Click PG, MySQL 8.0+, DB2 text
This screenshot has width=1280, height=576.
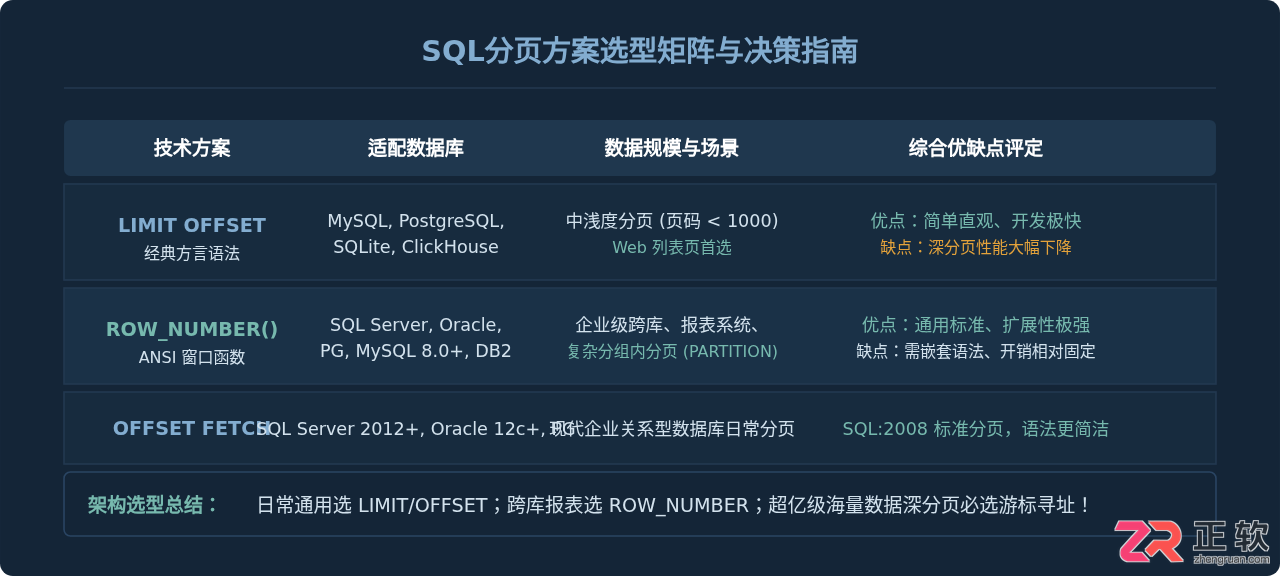[416, 351]
